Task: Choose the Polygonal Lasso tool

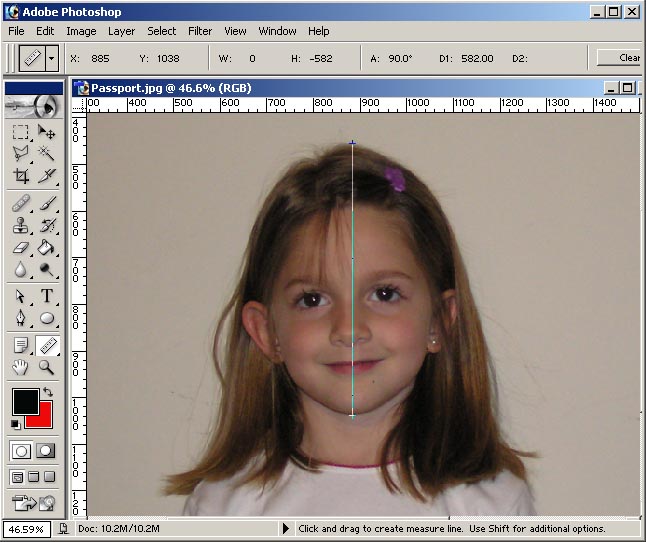Action: 21,153
